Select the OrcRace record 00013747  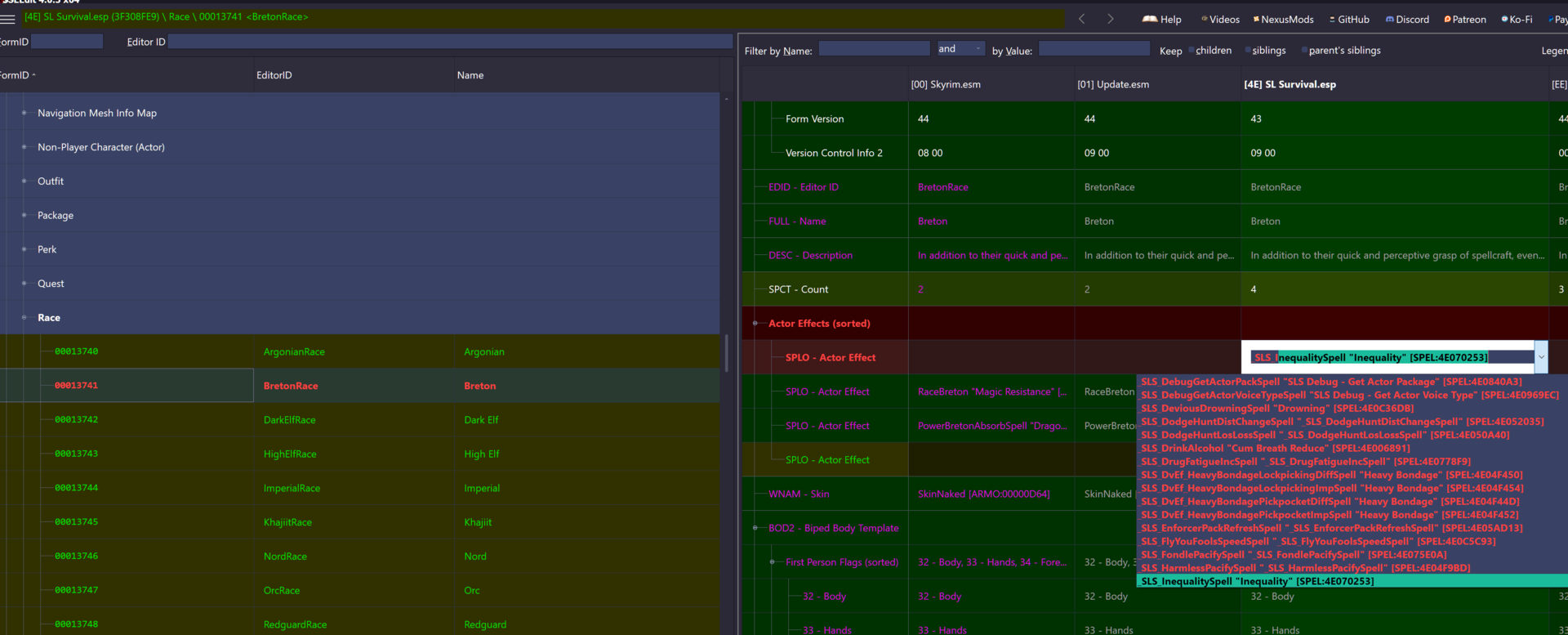click(360, 590)
